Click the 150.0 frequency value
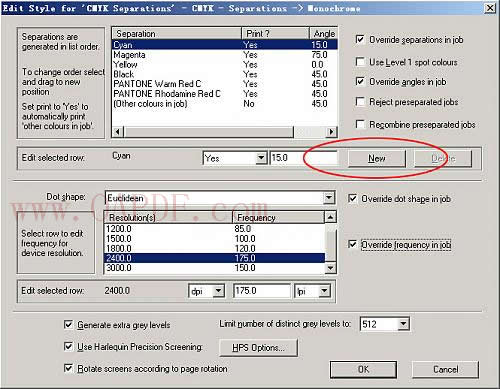This screenshot has width=500, height=389. pos(245,268)
